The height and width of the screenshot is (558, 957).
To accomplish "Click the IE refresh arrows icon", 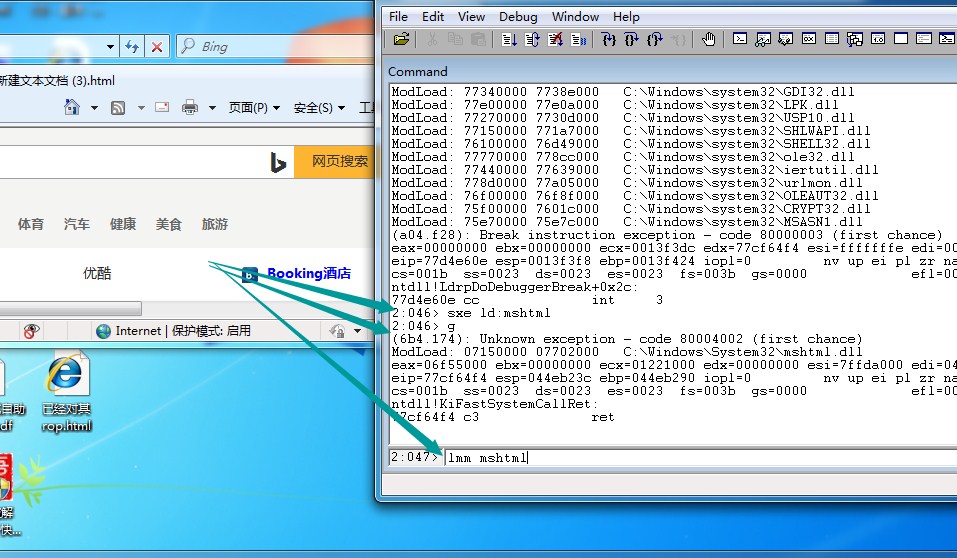I will 132,46.
